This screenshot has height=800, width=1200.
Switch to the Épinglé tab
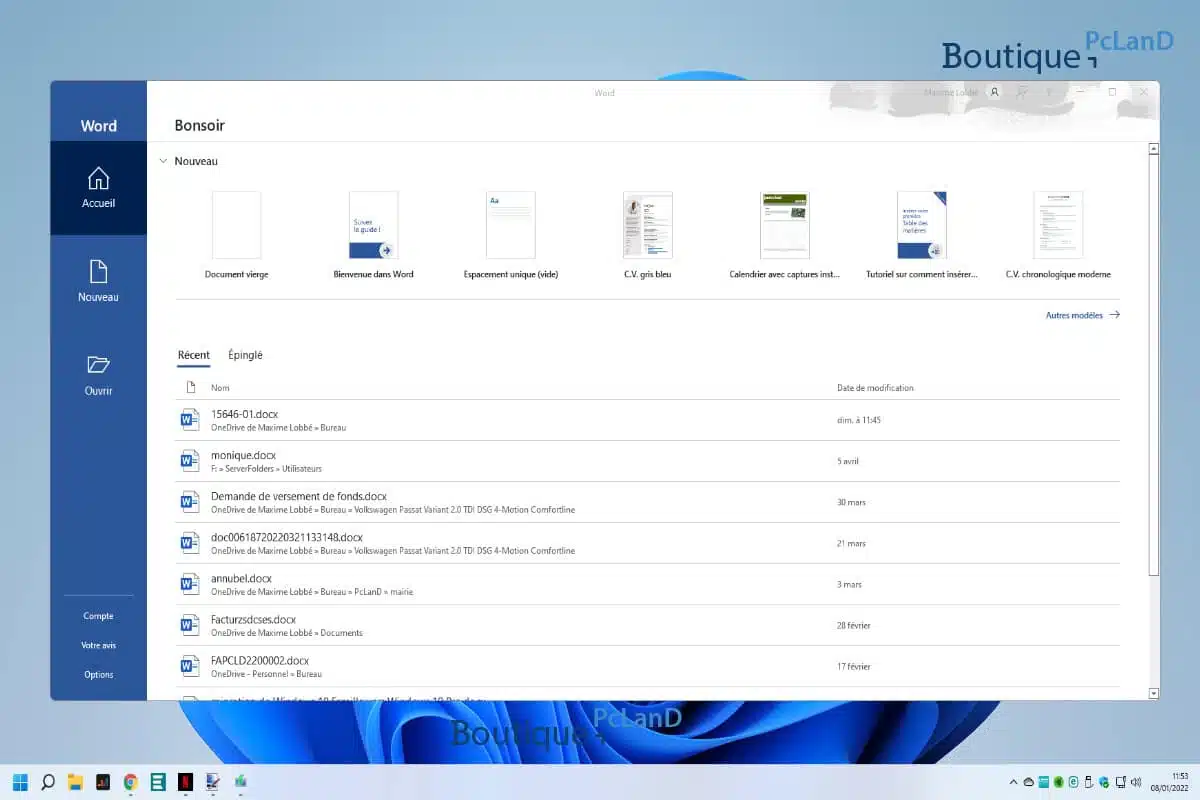tap(245, 355)
